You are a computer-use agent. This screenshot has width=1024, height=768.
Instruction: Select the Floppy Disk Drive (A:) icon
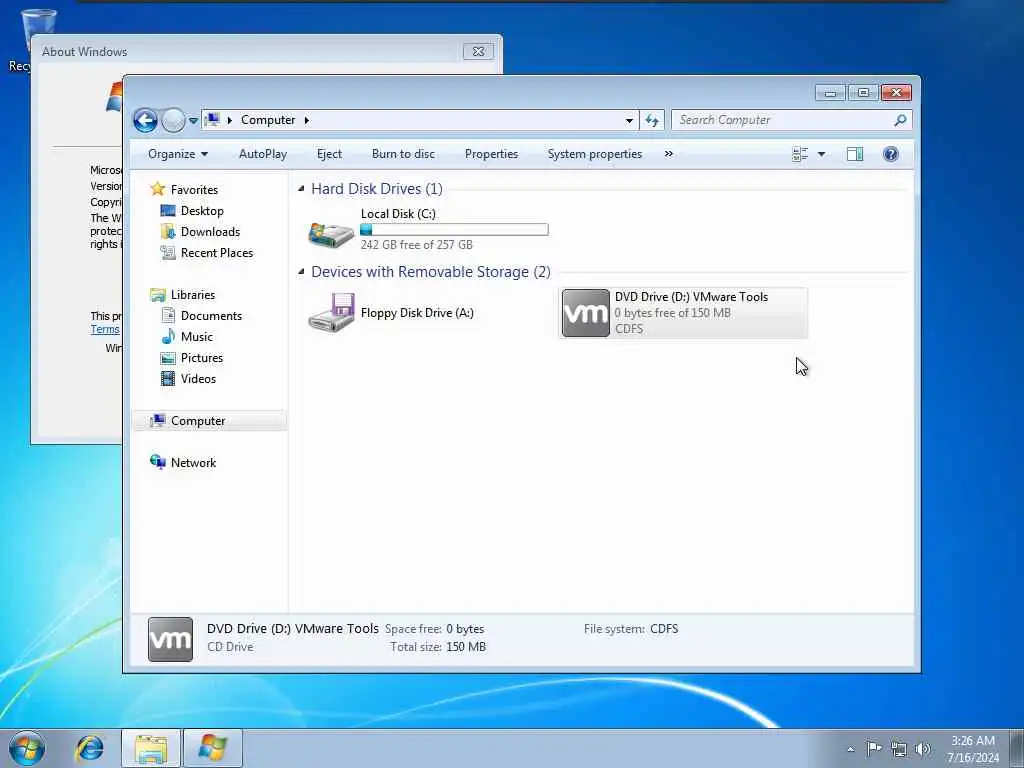(x=331, y=313)
